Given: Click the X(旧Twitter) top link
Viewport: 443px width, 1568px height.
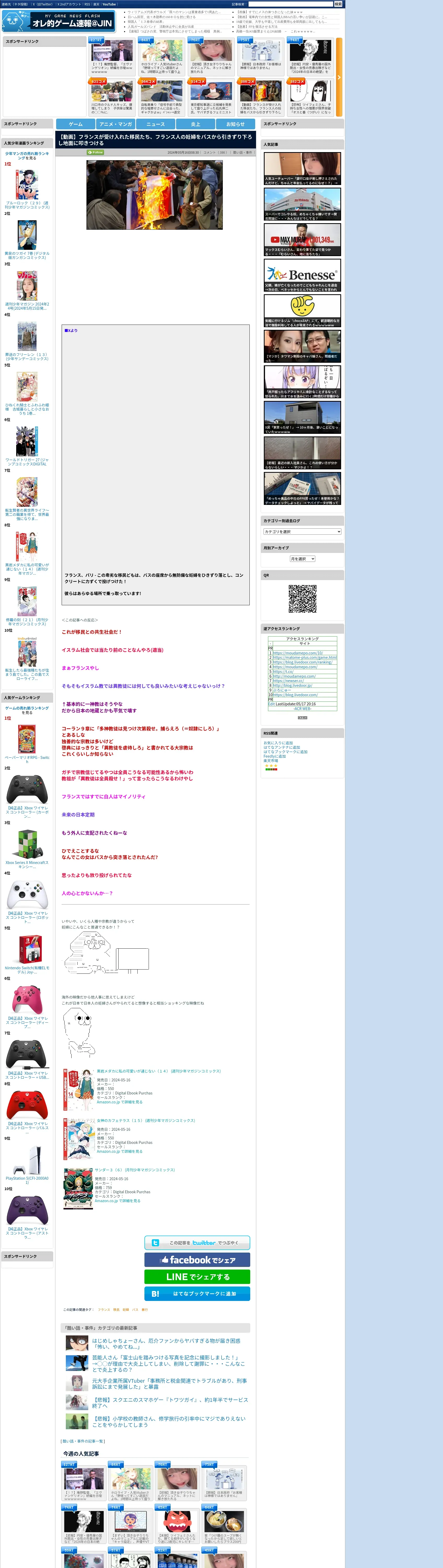Looking at the screenshot, I should pyautogui.click(x=43, y=4).
